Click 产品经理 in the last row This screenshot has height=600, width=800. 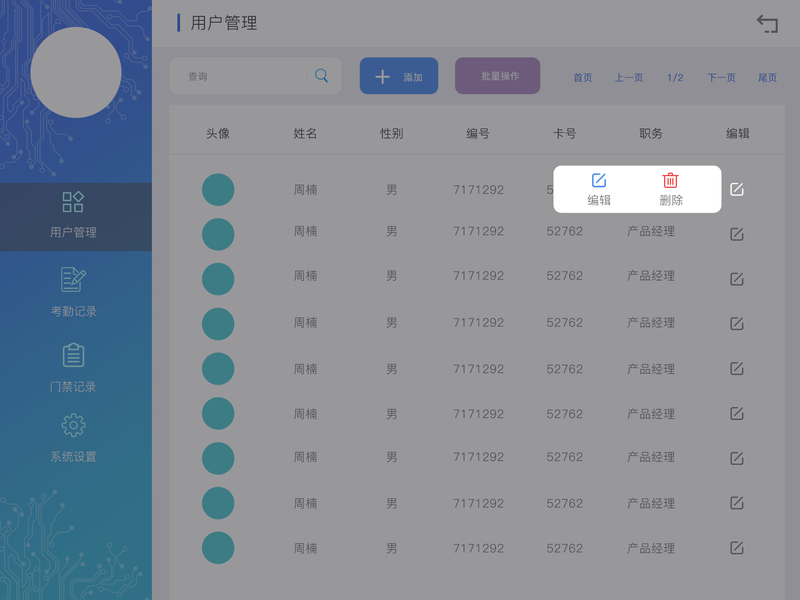[x=651, y=548]
